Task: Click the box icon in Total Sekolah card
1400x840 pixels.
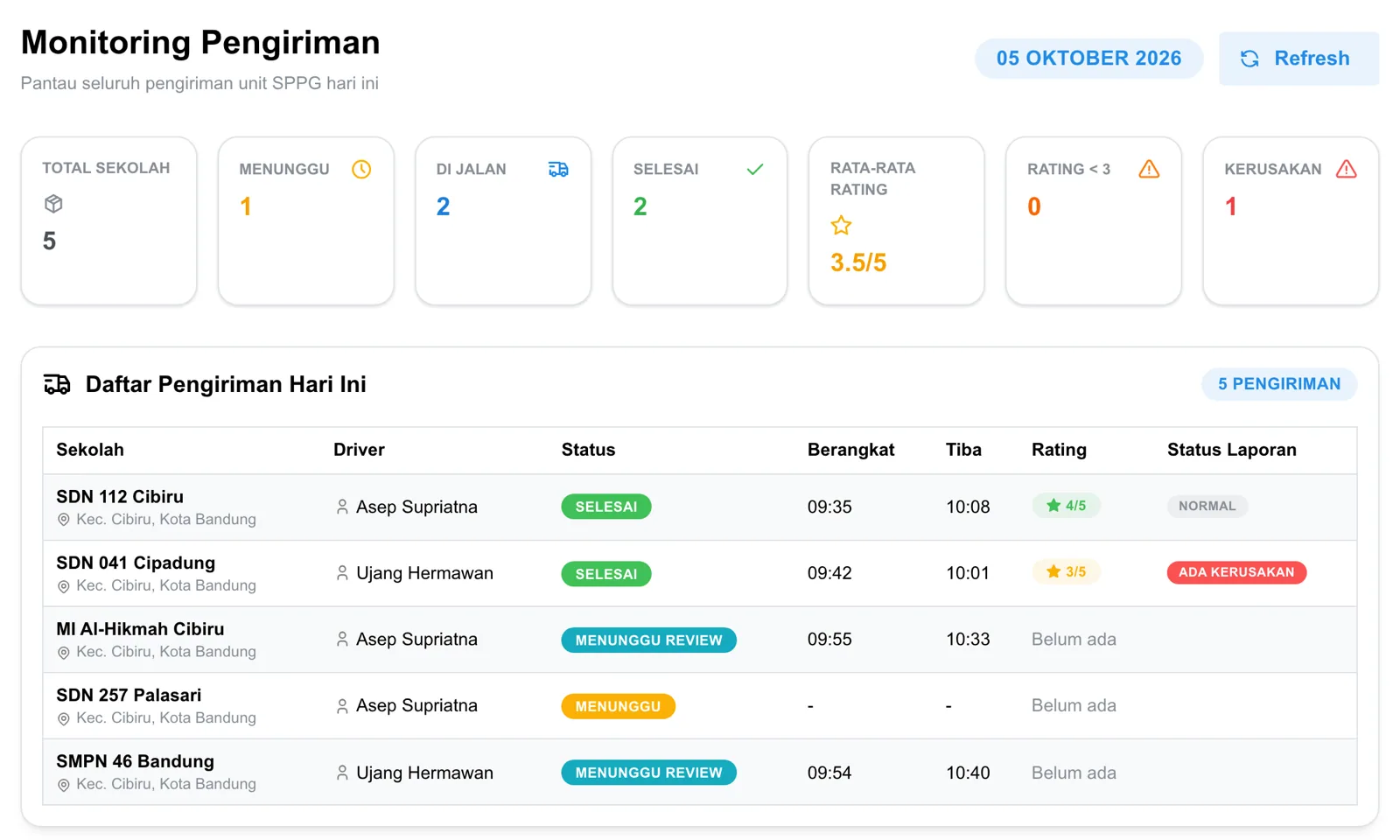Action: tap(53, 204)
